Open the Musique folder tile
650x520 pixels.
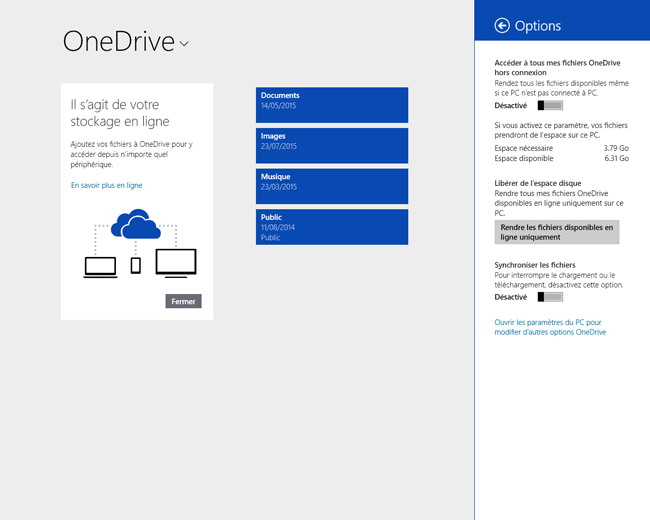point(332,186)
